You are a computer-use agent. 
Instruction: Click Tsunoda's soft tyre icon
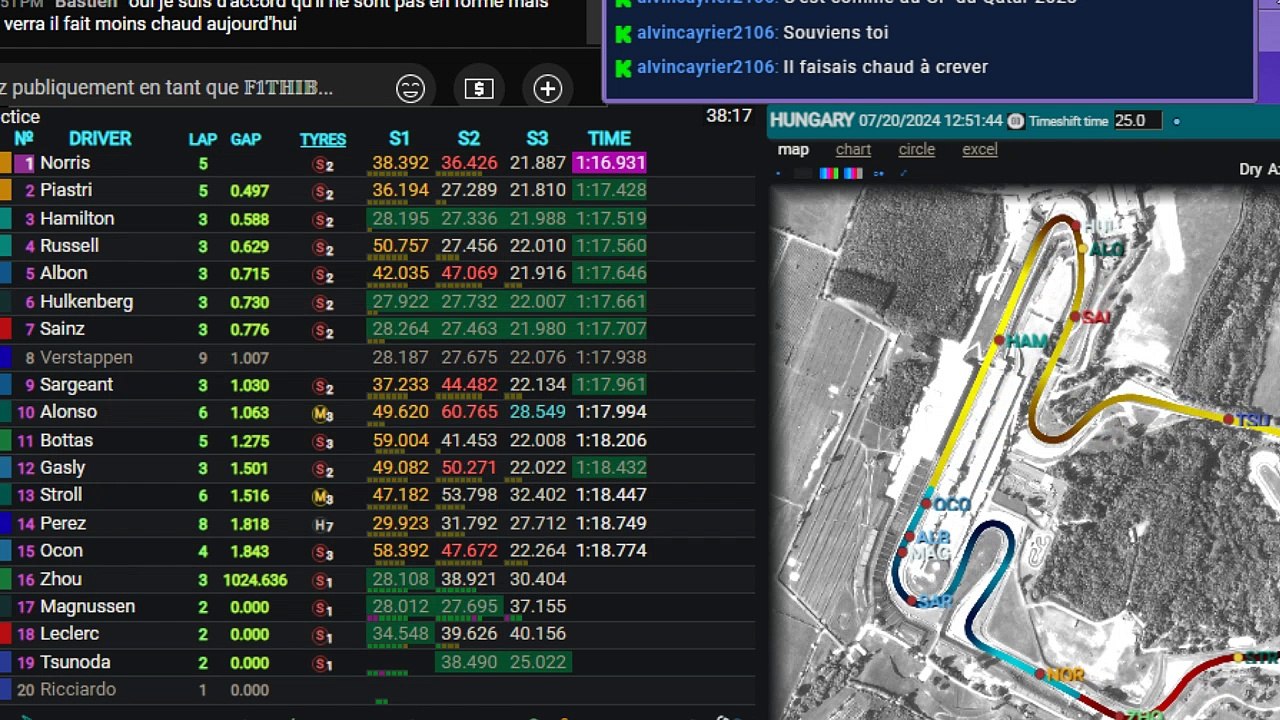pos(323,663)
